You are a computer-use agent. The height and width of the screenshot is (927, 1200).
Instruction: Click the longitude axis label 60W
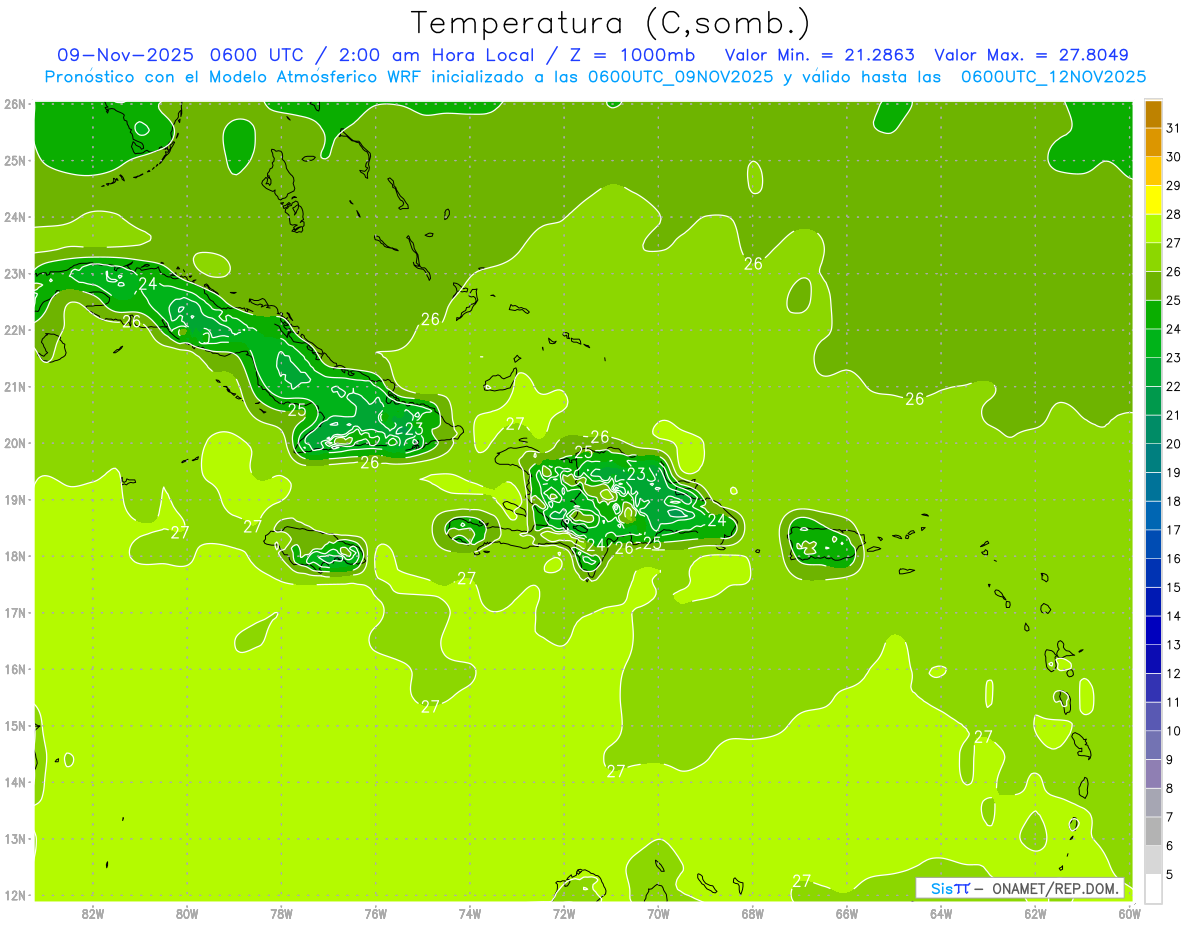1129,913
